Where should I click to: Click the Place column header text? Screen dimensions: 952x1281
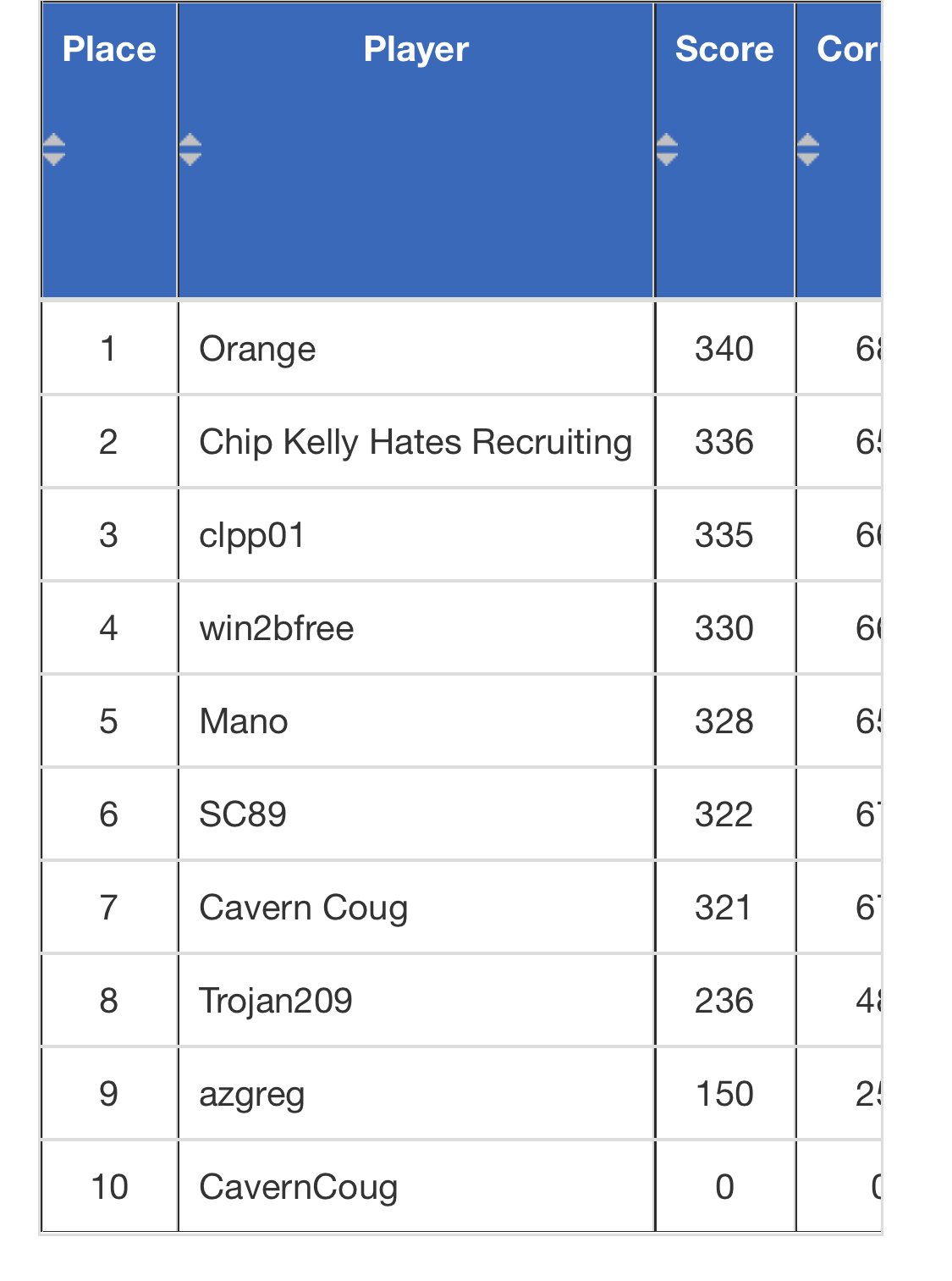click(109, 49)
